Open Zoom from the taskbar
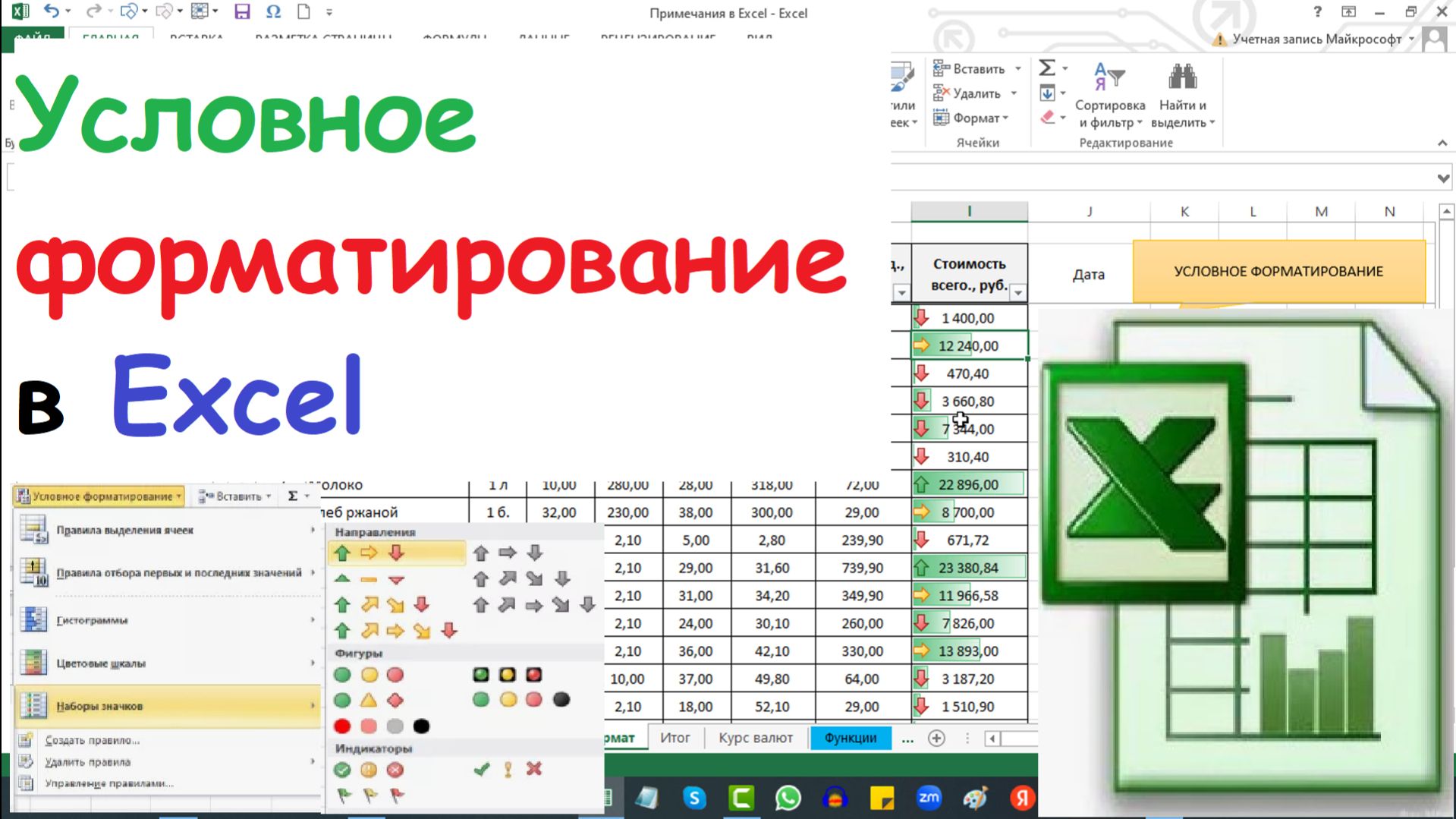 [x=929, y=798]
